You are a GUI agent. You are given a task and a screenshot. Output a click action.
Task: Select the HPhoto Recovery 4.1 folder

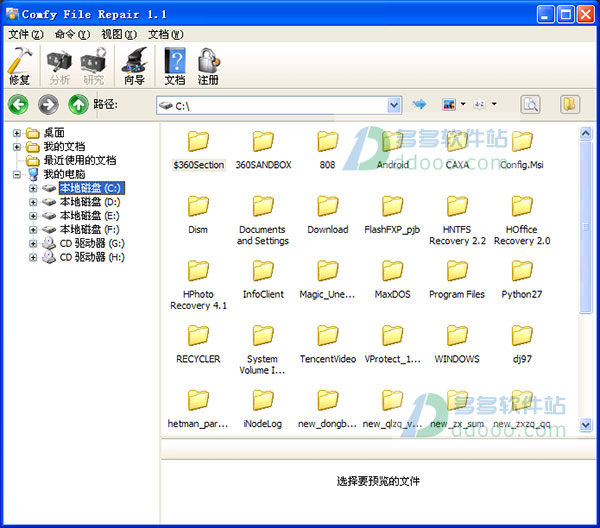pos(198,285)
